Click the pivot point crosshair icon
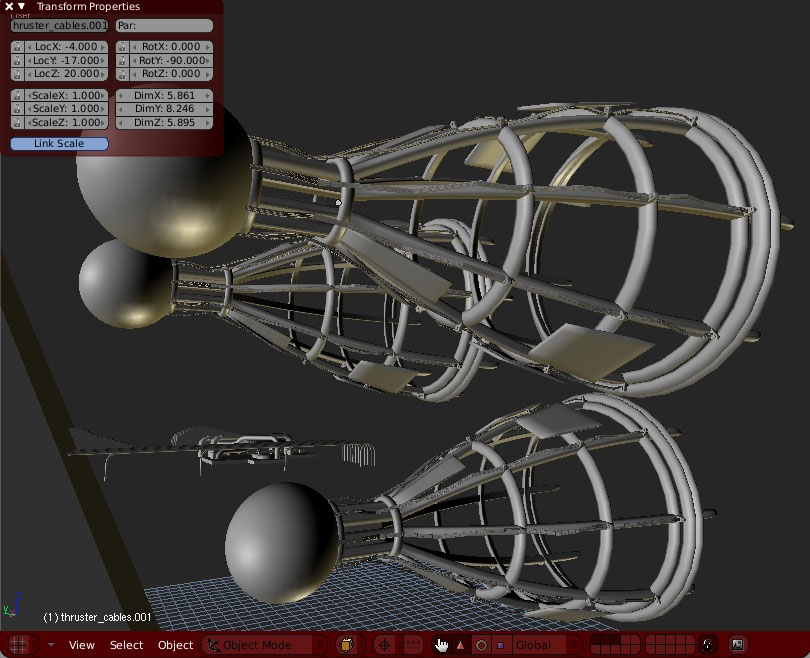This screenshot has height=658, width=810. click(x=384, y=645)
